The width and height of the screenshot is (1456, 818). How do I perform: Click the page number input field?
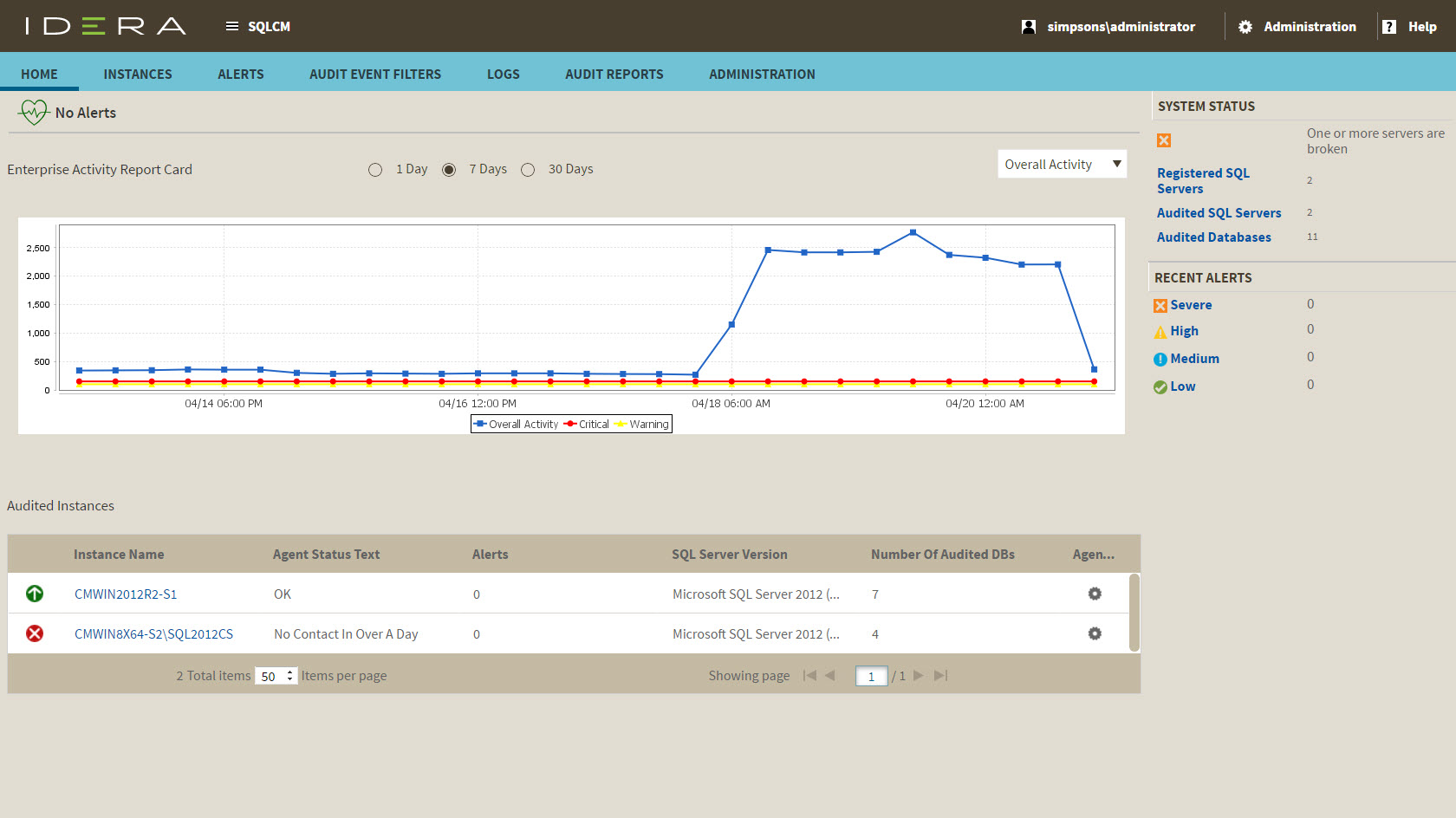[871, 677]
